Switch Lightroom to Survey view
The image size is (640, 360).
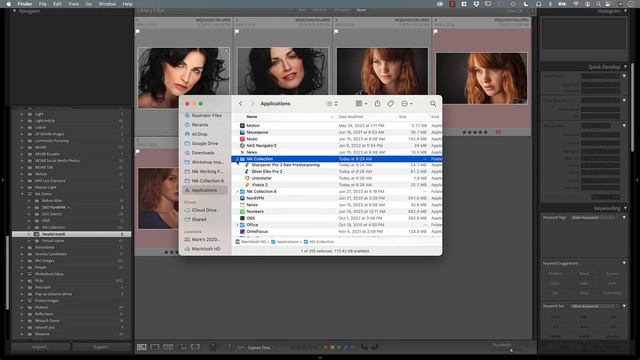click(x=182, y=347)
